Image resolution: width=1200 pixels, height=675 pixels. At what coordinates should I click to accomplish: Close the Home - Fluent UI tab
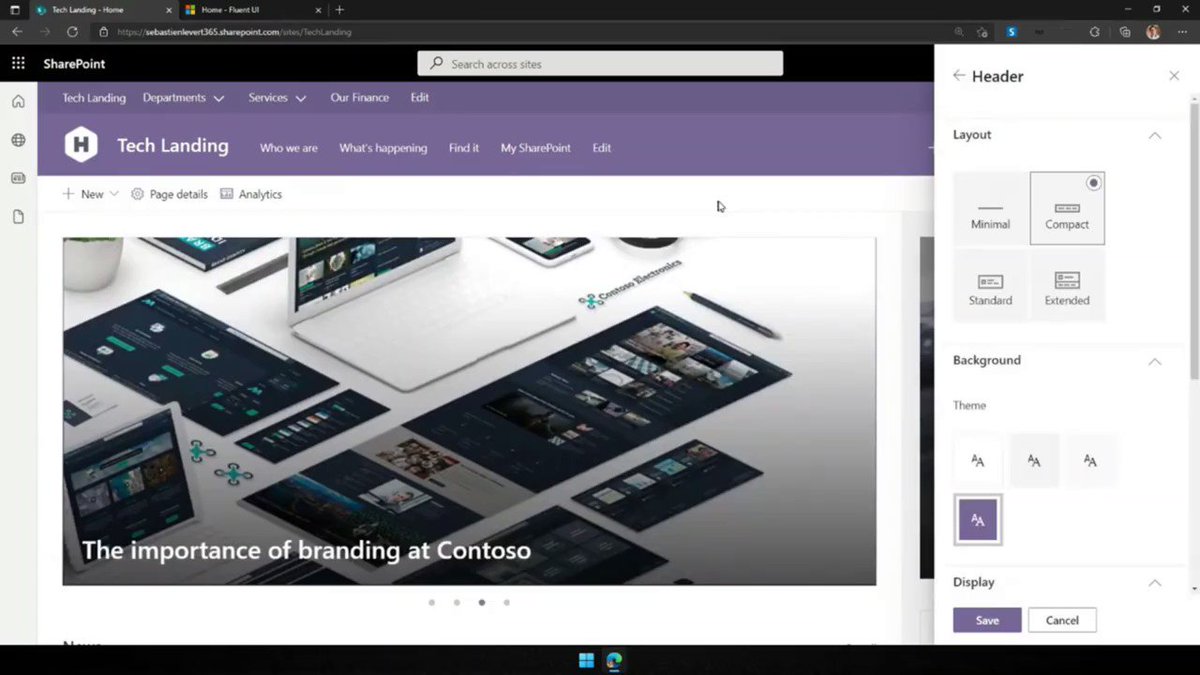coord(319,9)
